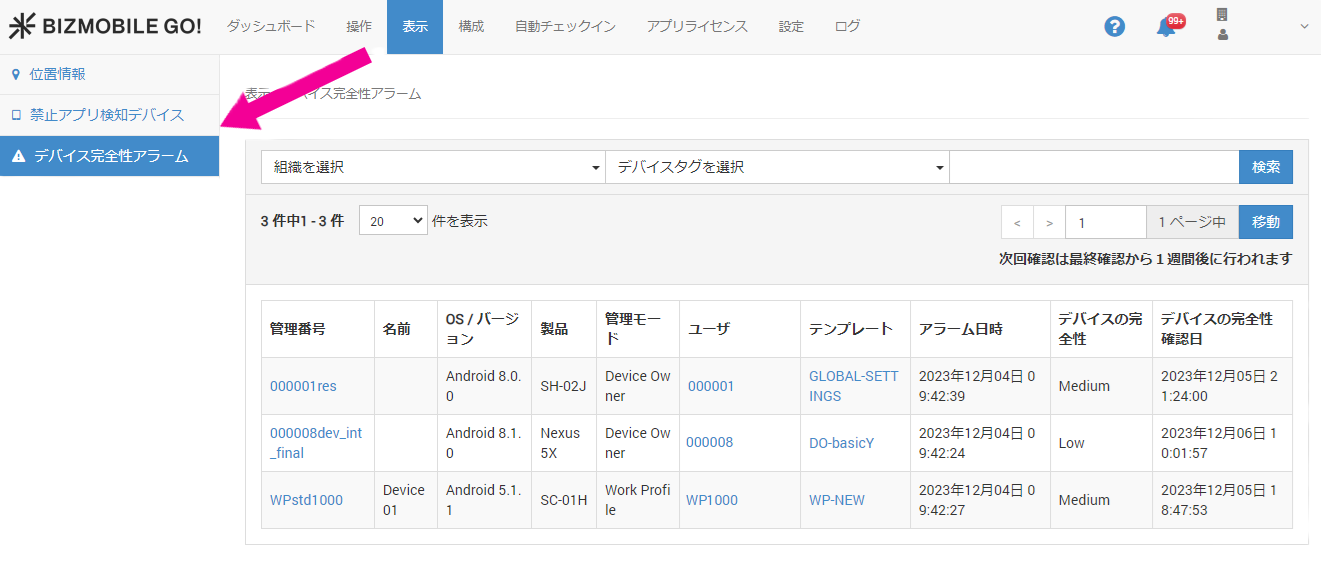This screenshot has height=561, width=1321.
Task: Focus the search keyword input field
Action: 1093,167
